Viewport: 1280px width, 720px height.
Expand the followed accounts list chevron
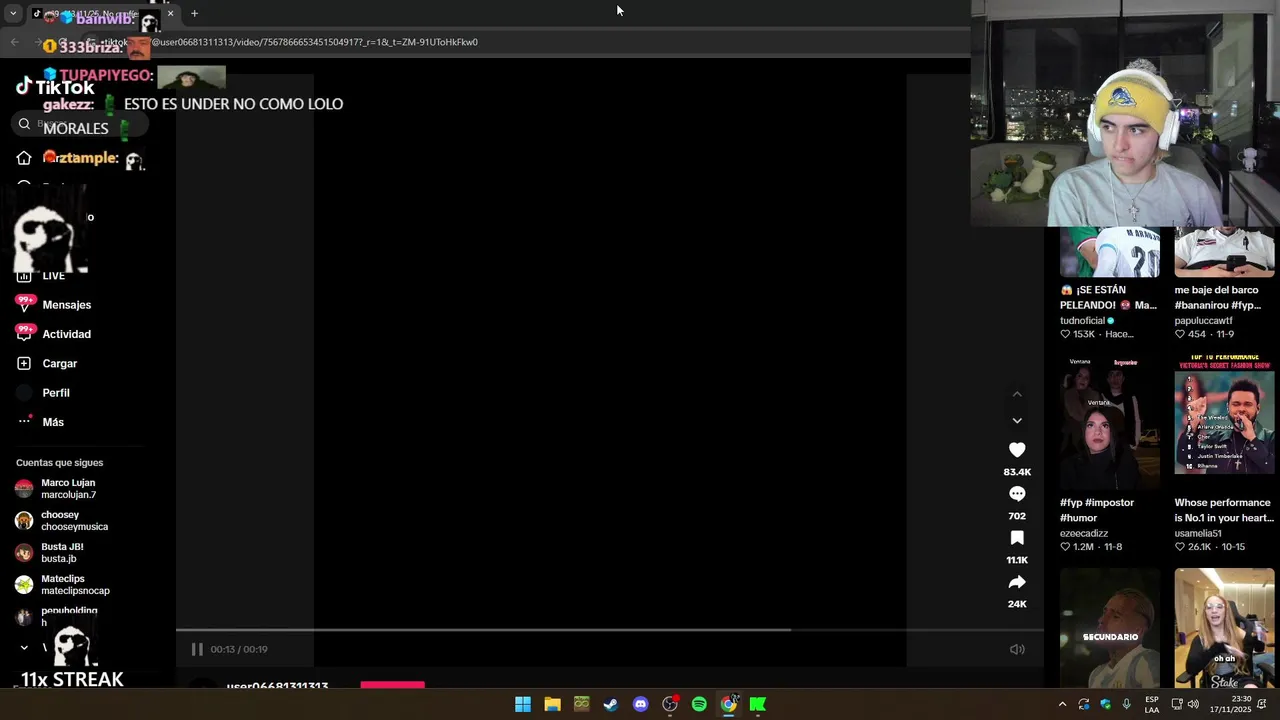24,648
